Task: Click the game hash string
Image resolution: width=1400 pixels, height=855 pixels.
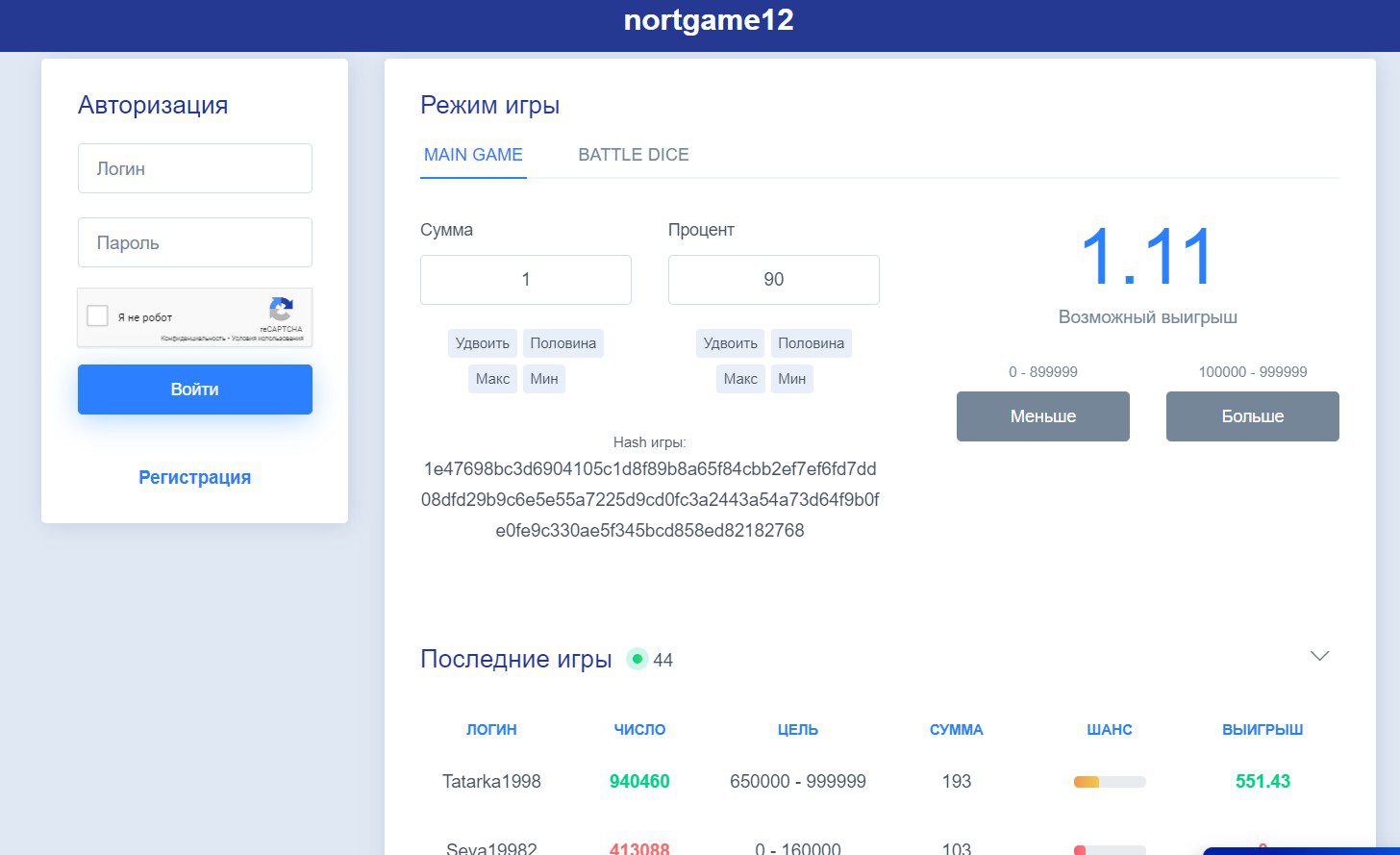Action: pos(650,500)
